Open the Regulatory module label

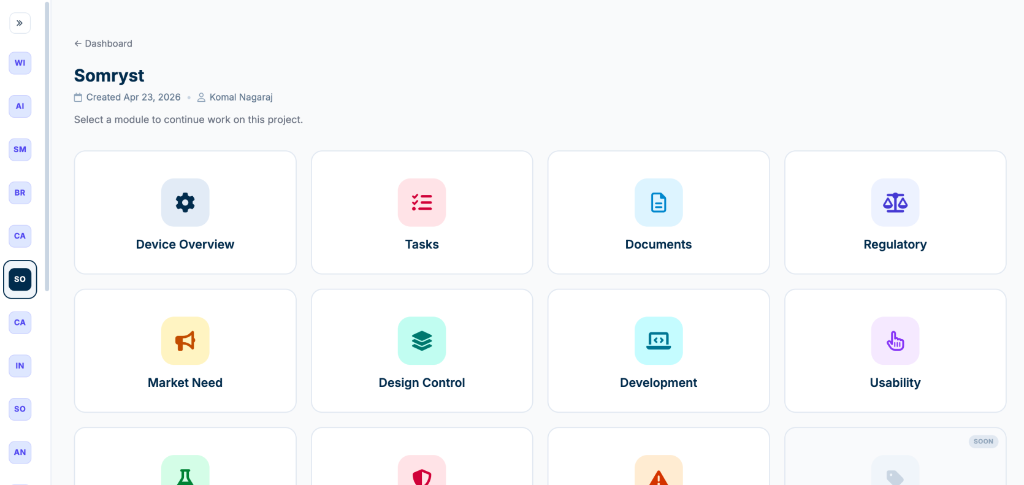[x=895, y=245]
